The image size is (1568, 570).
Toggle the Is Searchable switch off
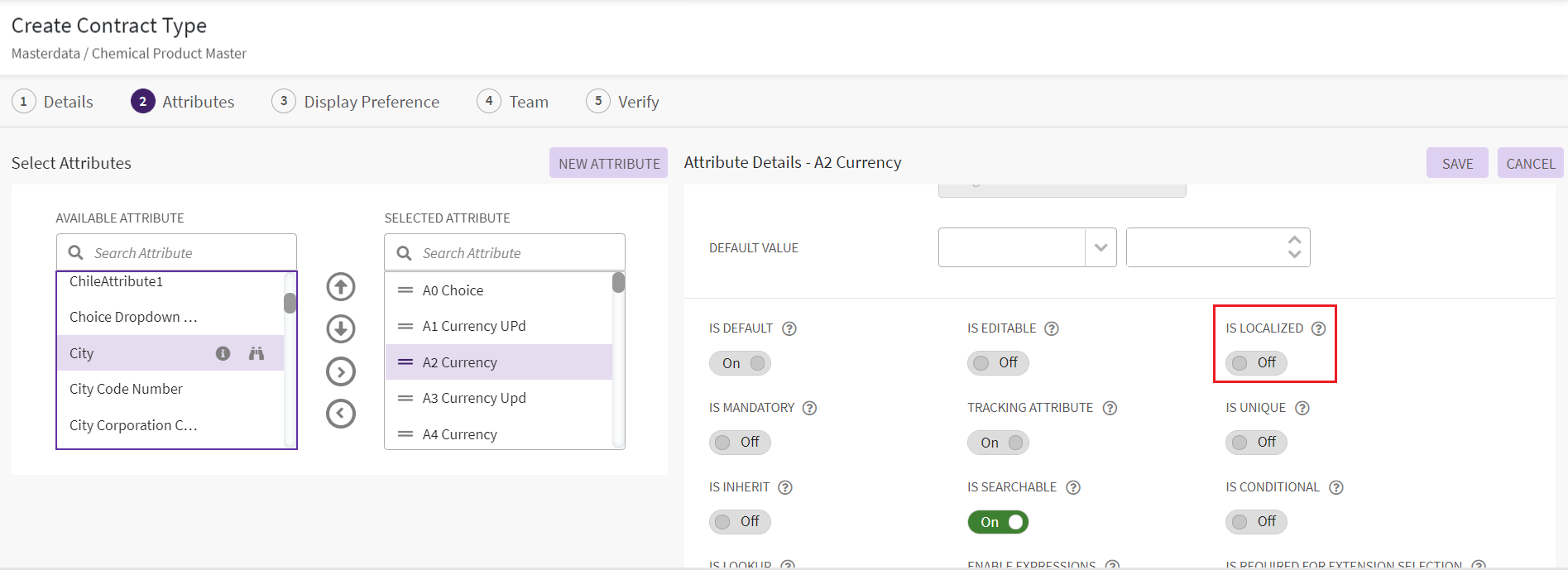point(998,522)
